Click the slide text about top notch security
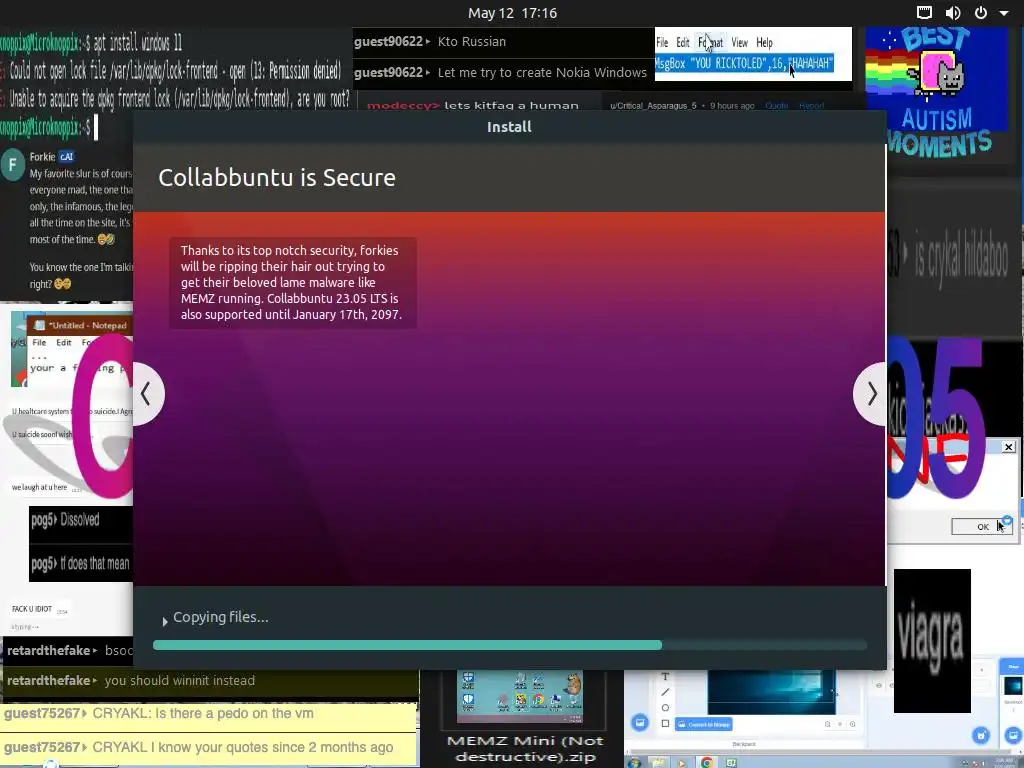Viewport: 1024px width, 768px height. tap(291, 282)
